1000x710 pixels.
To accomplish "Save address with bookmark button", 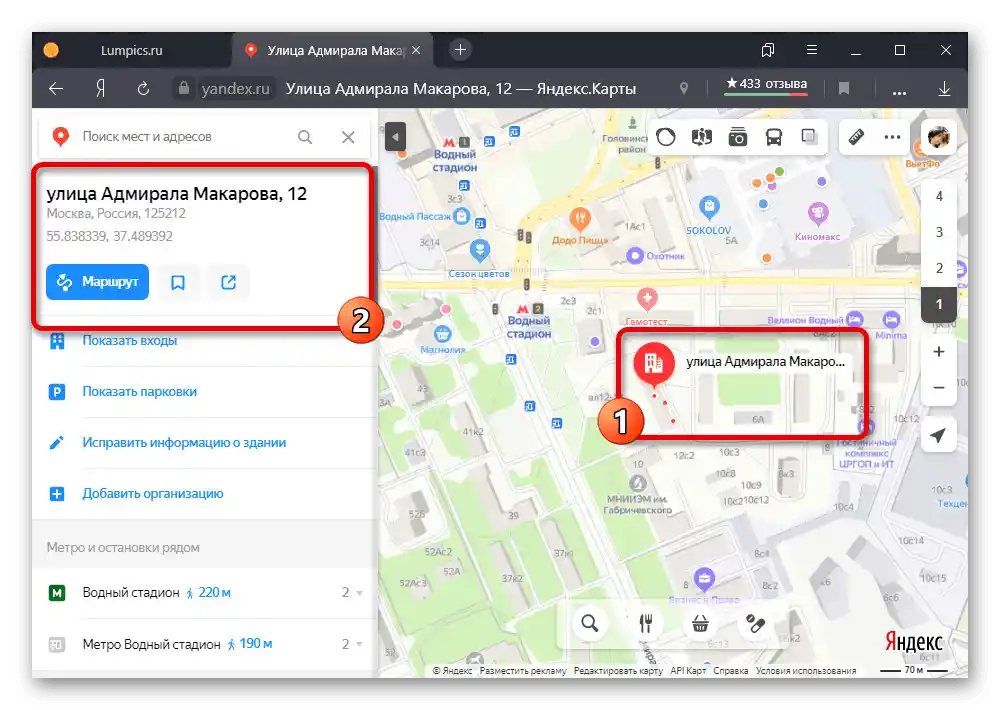I will point(178,282).
